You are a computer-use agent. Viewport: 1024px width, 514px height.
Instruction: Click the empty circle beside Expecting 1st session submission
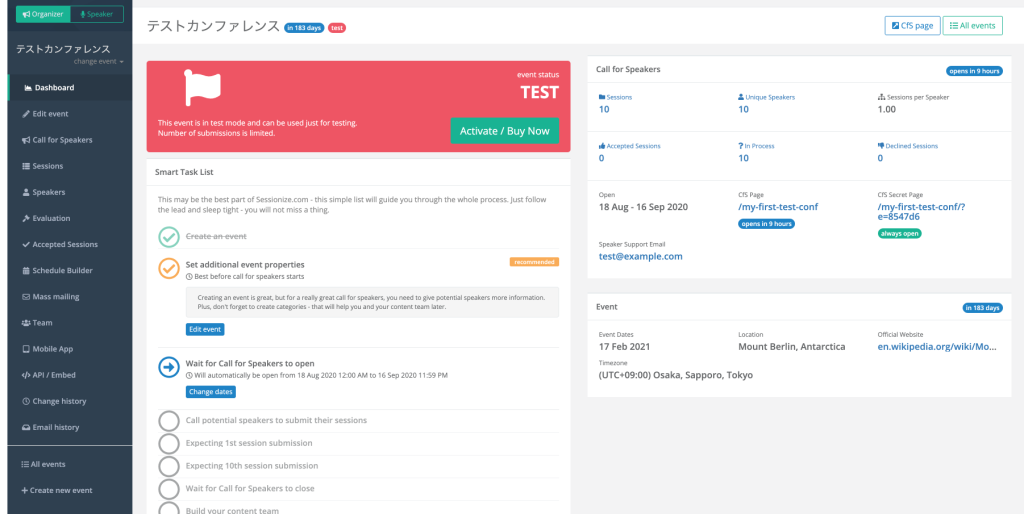click(169, 443)
